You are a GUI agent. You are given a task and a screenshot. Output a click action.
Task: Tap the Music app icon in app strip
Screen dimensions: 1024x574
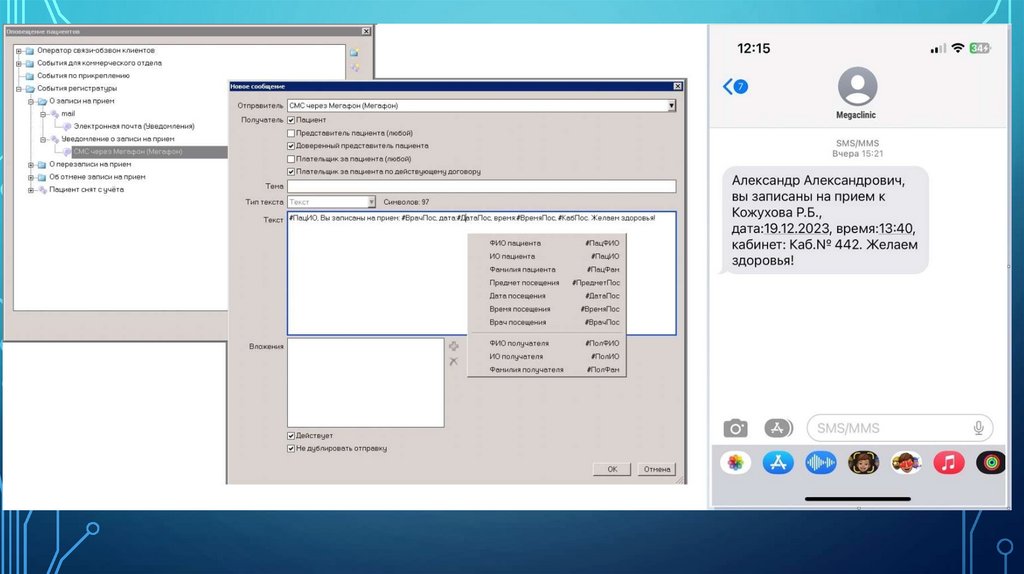click(x=948, y=463)
